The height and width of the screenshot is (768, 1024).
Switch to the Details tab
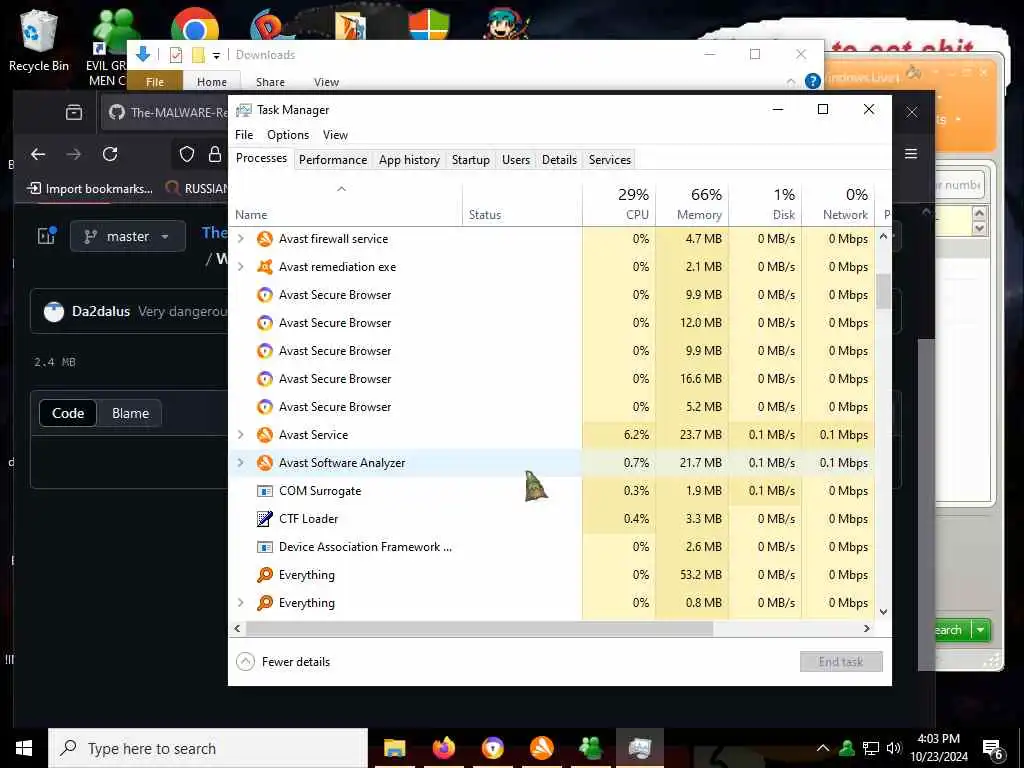560,160
